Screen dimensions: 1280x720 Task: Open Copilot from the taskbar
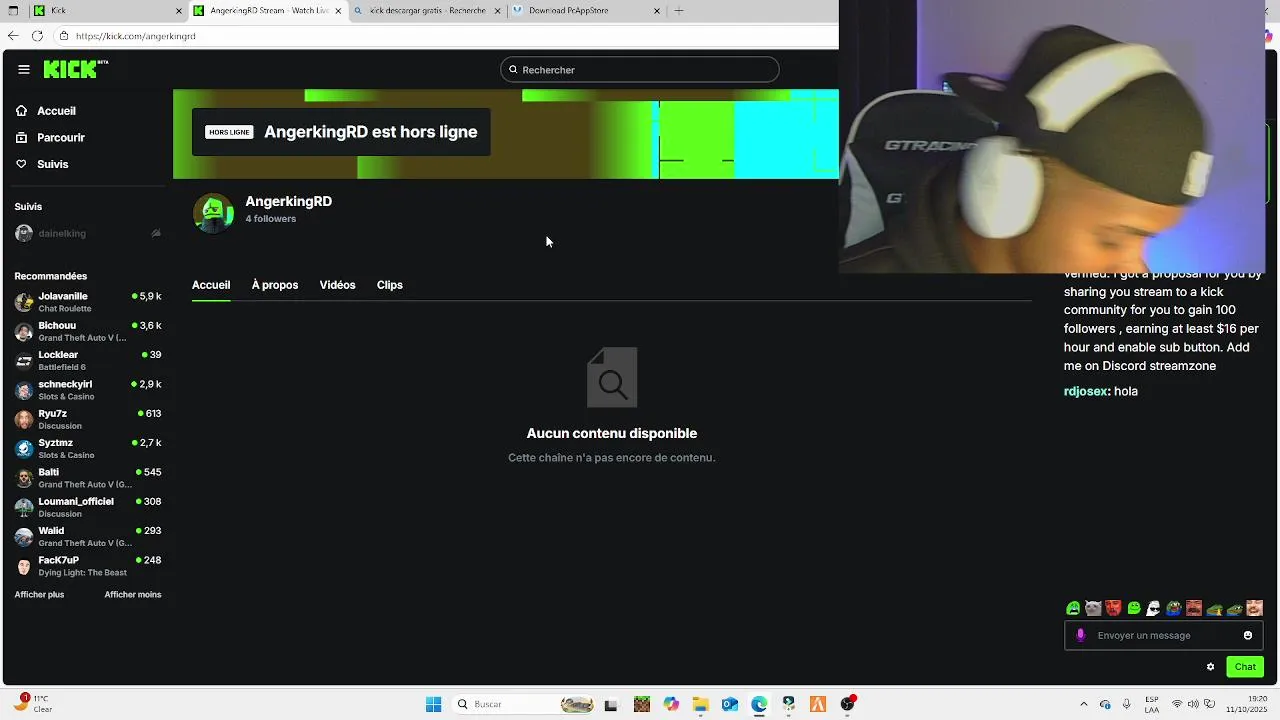pos(671,705)
